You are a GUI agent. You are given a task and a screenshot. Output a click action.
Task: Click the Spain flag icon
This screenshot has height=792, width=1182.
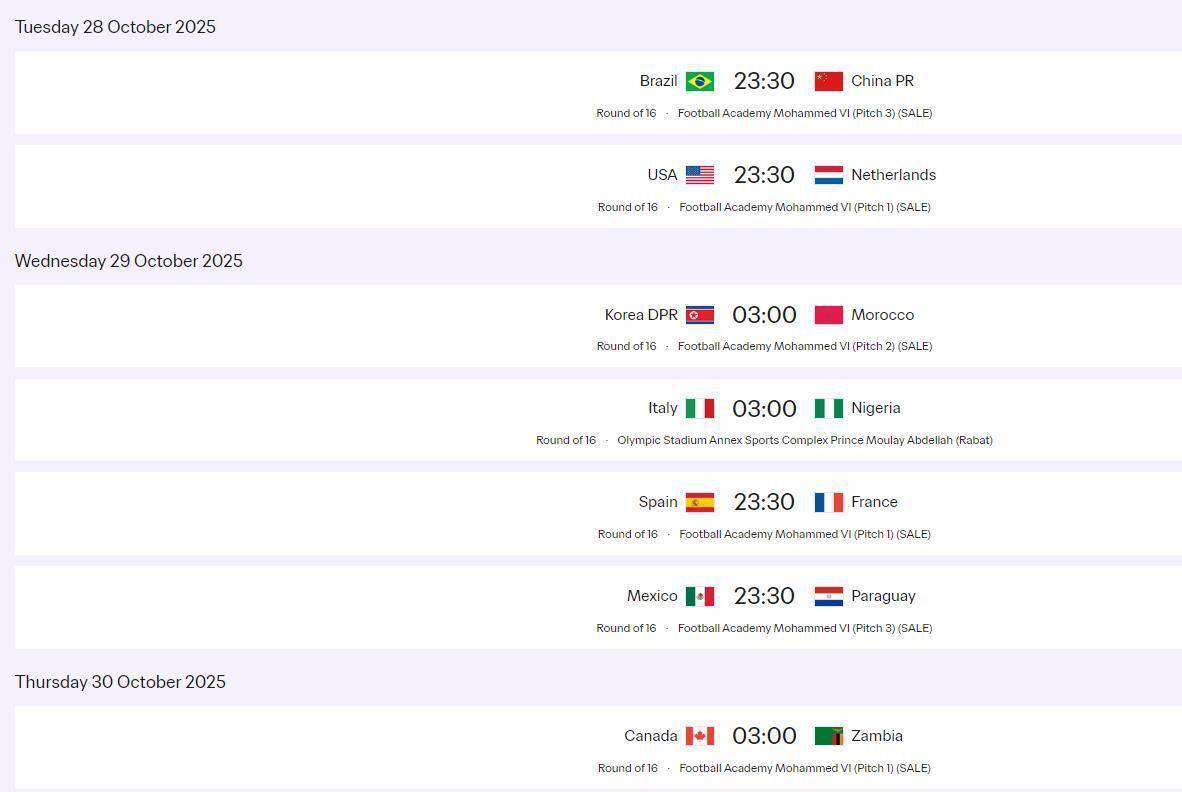coord(699,502)
